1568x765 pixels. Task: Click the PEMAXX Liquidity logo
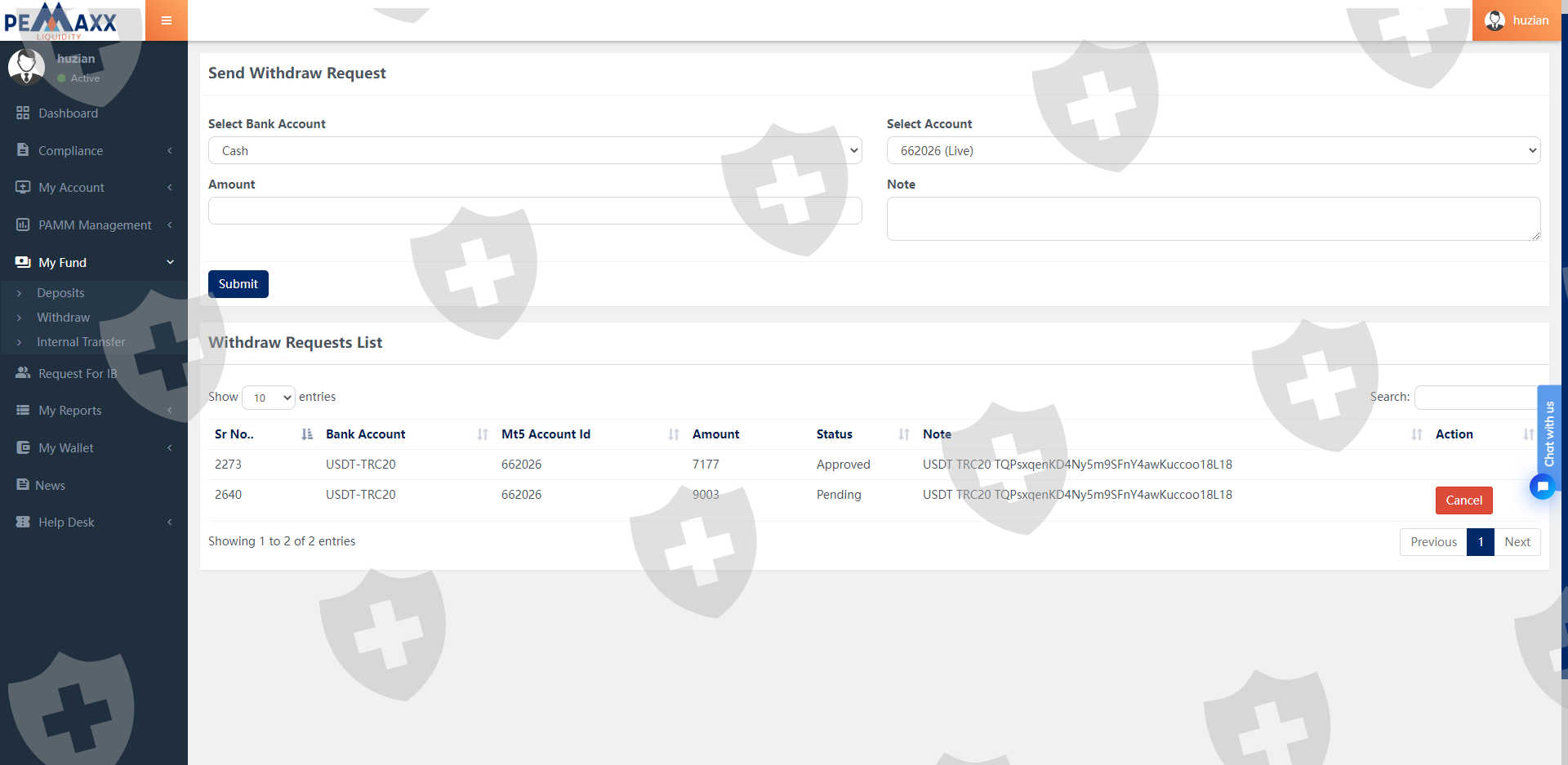(61, 20)
